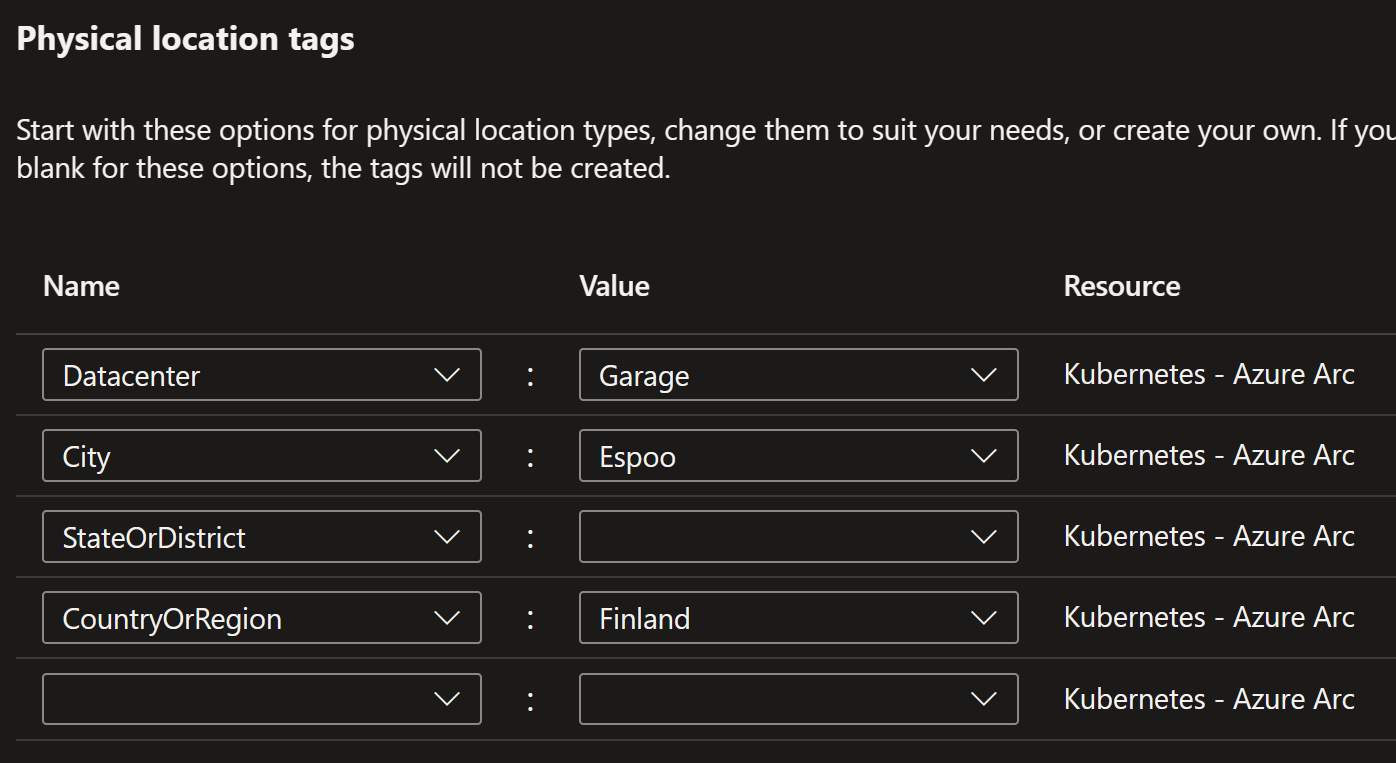The width and height of the screenshot is (1396, 763).
Task: Click the blank value field in last row
Action: coord(799,699)
